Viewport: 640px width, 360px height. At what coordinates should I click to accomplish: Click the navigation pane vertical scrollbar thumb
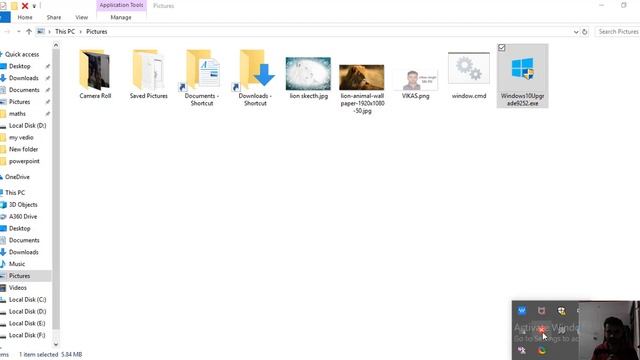(56, 190)
